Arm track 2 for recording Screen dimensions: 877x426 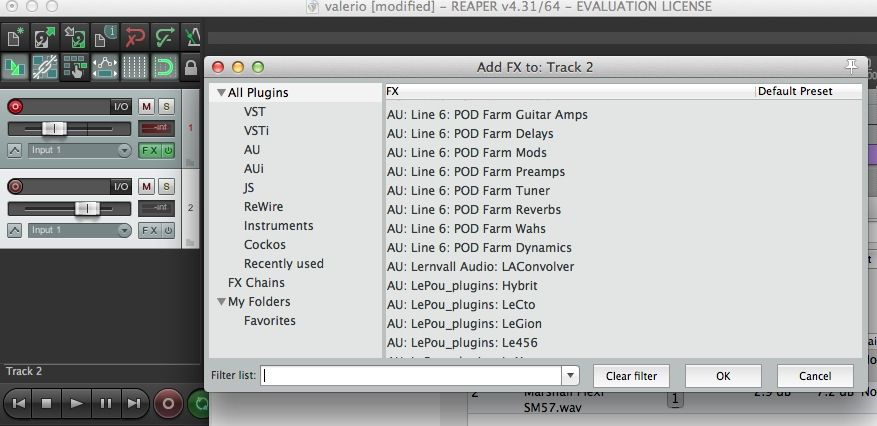[x=15, y=186]
